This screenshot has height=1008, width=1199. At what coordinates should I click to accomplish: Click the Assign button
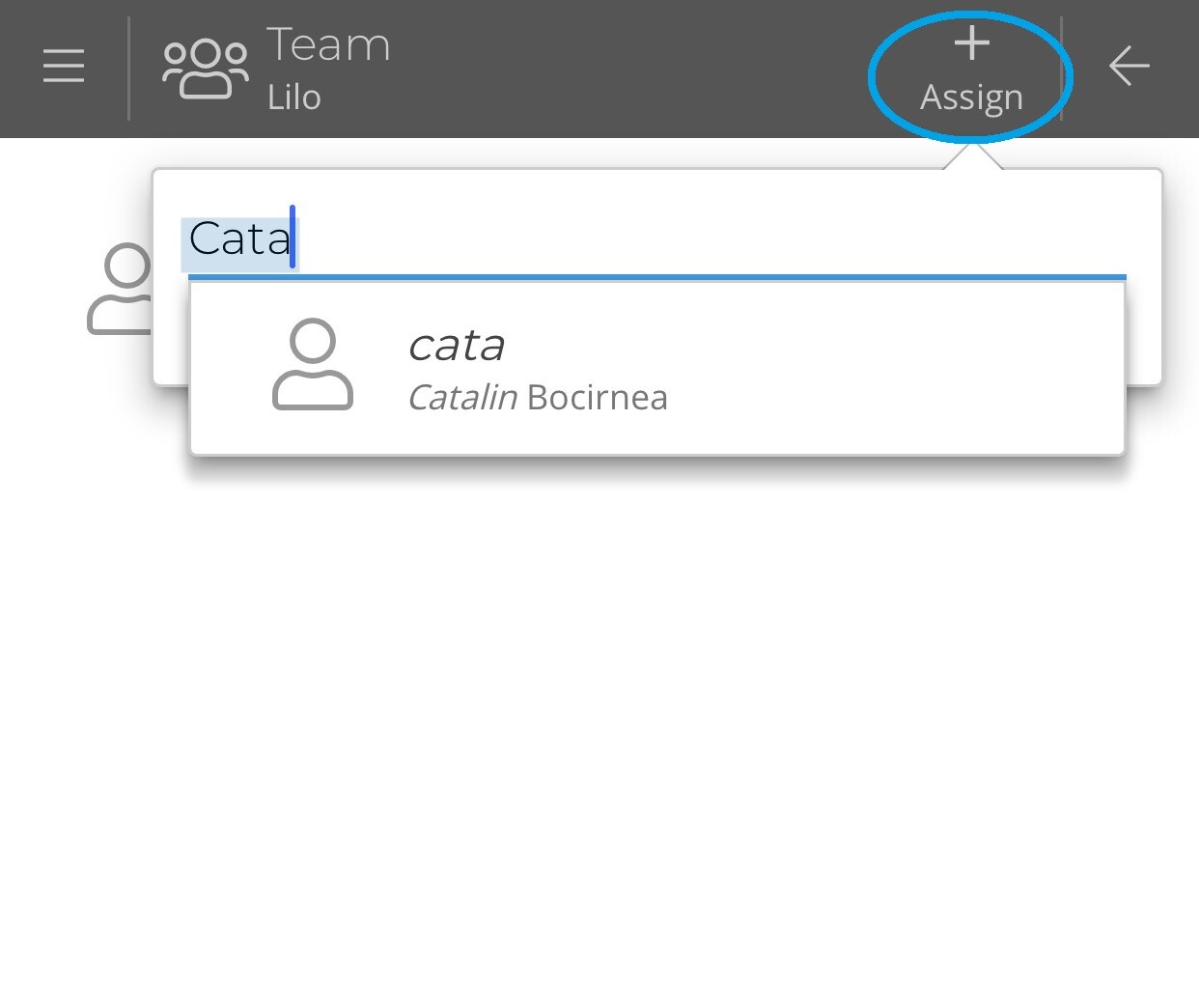coord(969,95)
